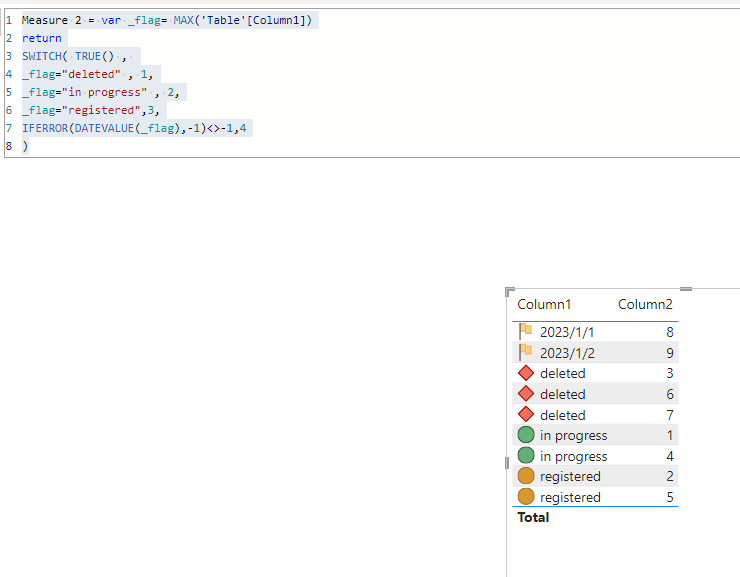
Task: Click green circle icon in the in progress row with value 4
Action: 526,456
